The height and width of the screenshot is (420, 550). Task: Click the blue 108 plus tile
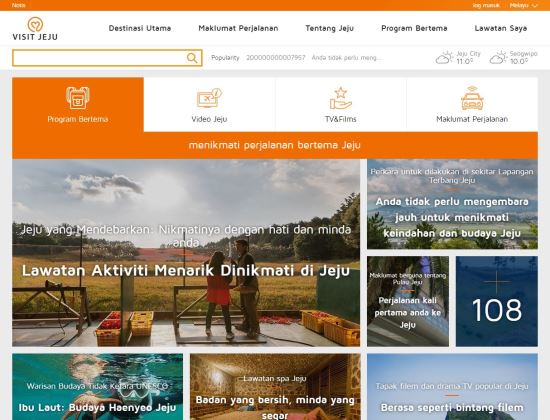[496, 301]
